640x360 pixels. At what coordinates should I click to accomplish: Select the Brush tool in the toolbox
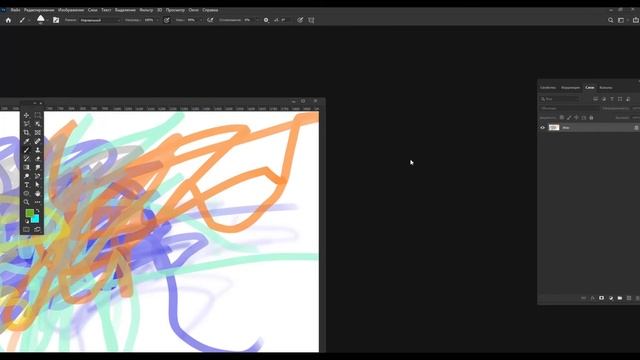tap(27, 150)
